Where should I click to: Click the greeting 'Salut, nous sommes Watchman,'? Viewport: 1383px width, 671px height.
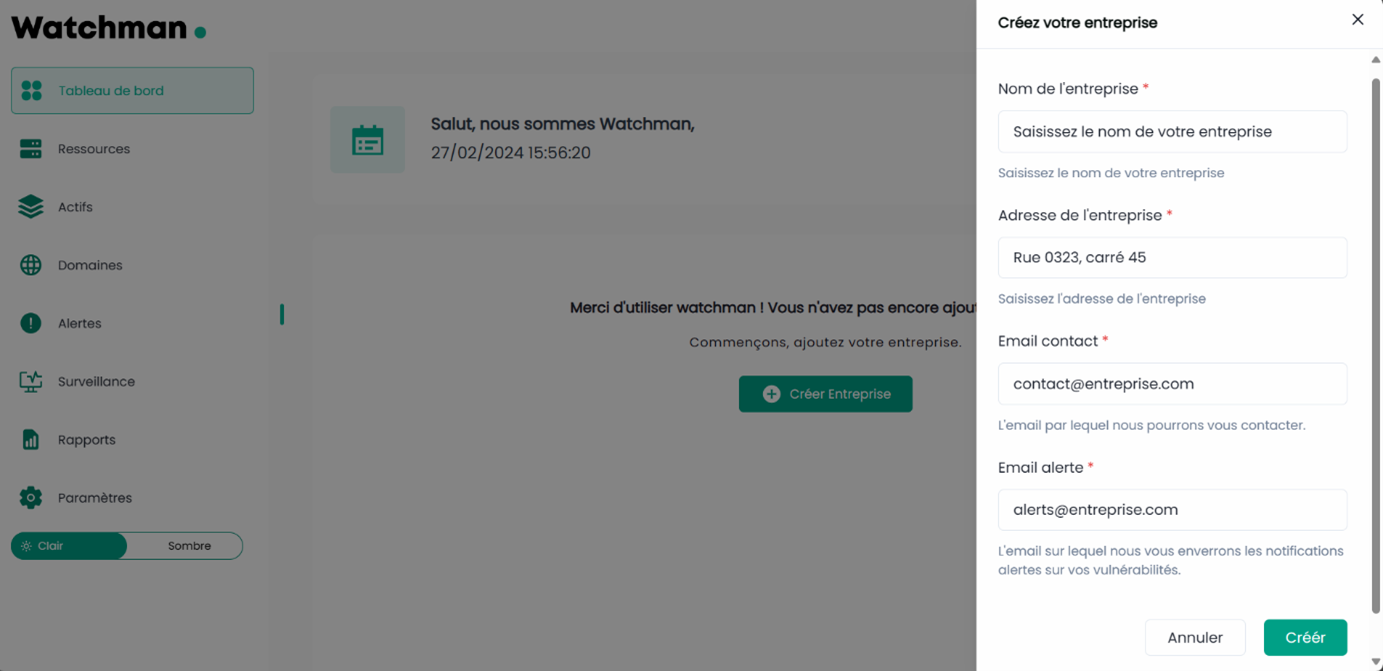(563, 124)
